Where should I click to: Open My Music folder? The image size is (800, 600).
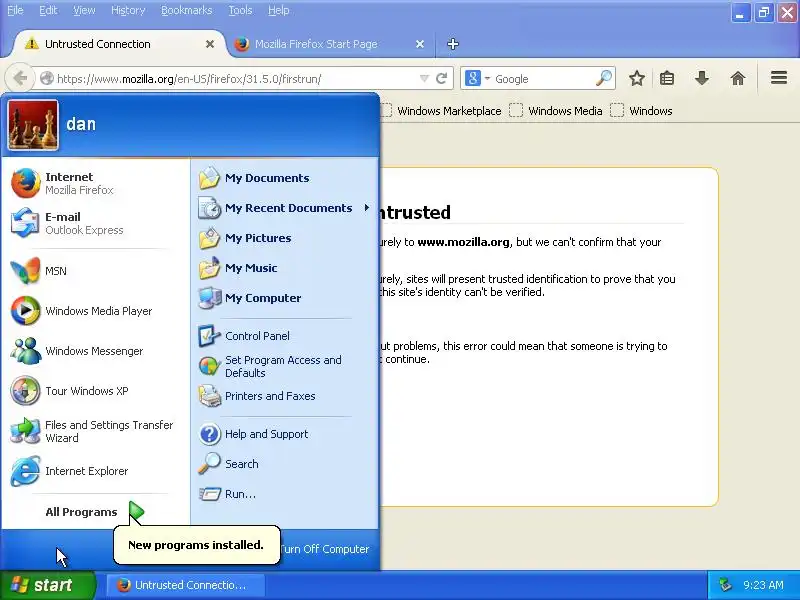coord(285,268)
